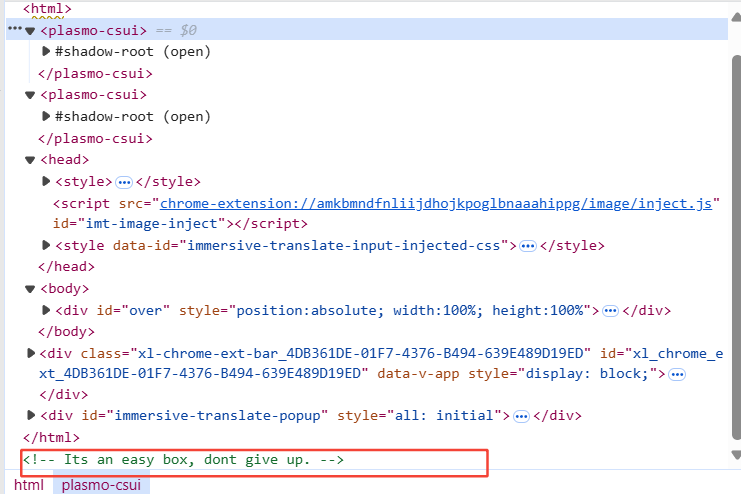Expand the immersive-translate-input-injected-css style element
This screenshot has height=494, width=741.
tap(46, 245)
